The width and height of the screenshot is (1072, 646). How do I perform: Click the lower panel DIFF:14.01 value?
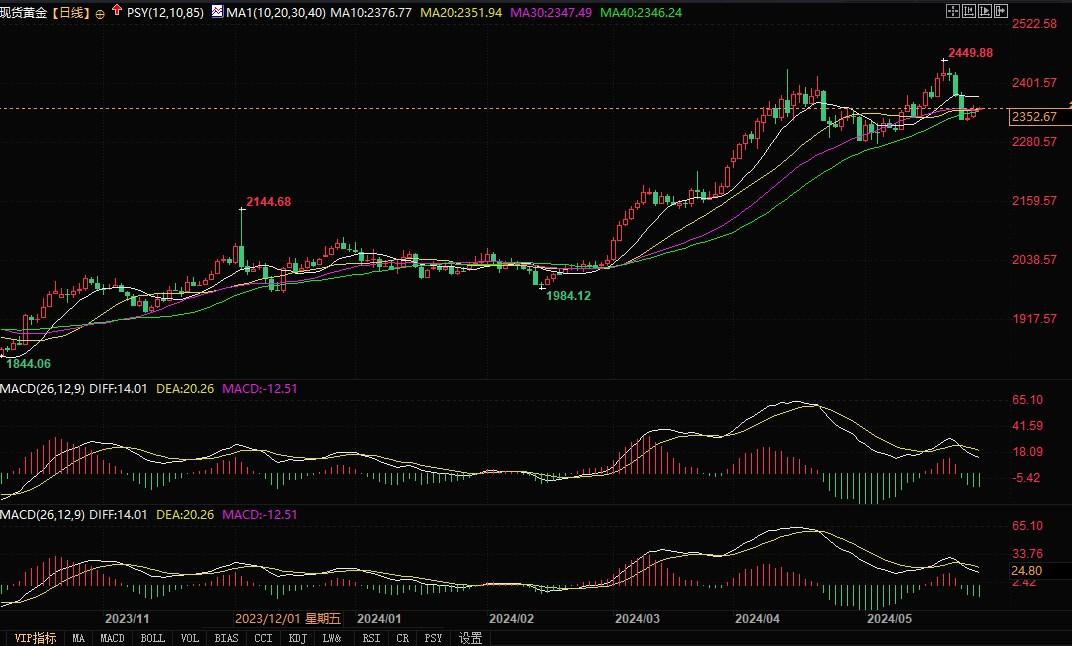[x=118, y=514]
